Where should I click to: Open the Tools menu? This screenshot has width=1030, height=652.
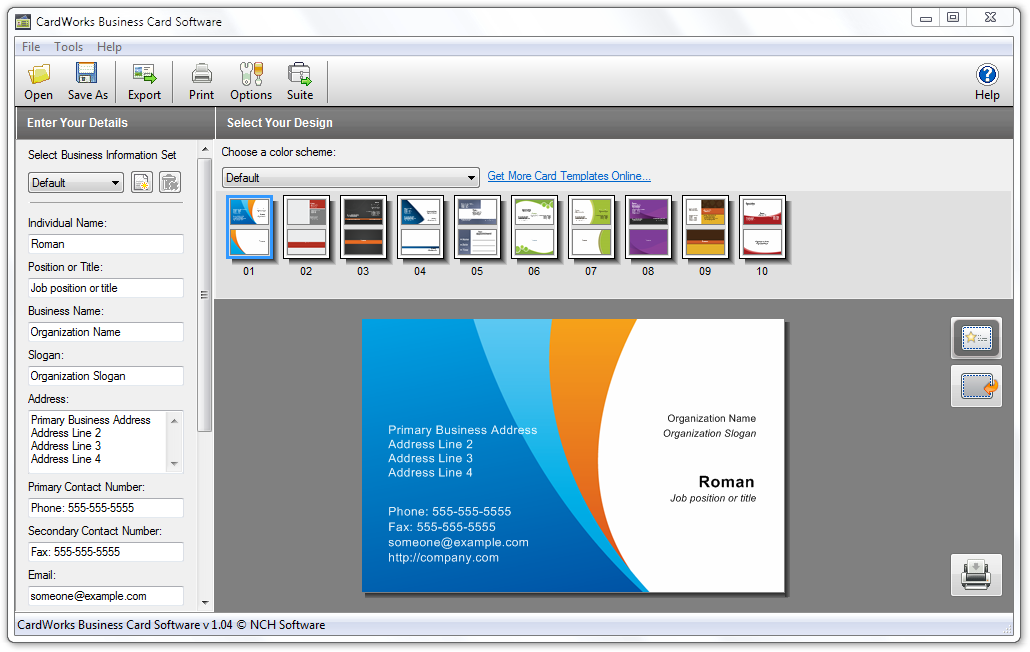tap(68, 47)
